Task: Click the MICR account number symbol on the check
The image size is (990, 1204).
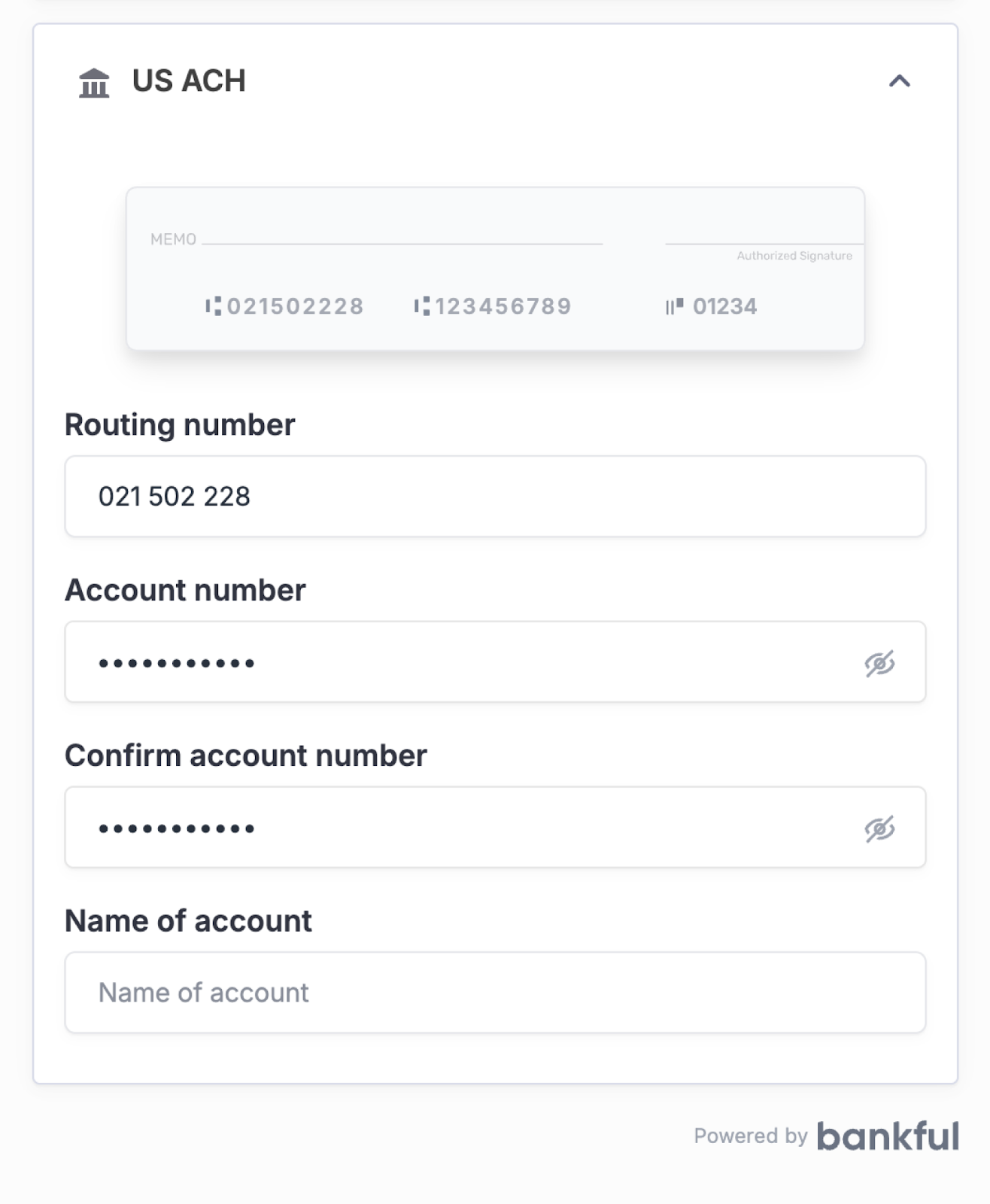Action: 421,306
